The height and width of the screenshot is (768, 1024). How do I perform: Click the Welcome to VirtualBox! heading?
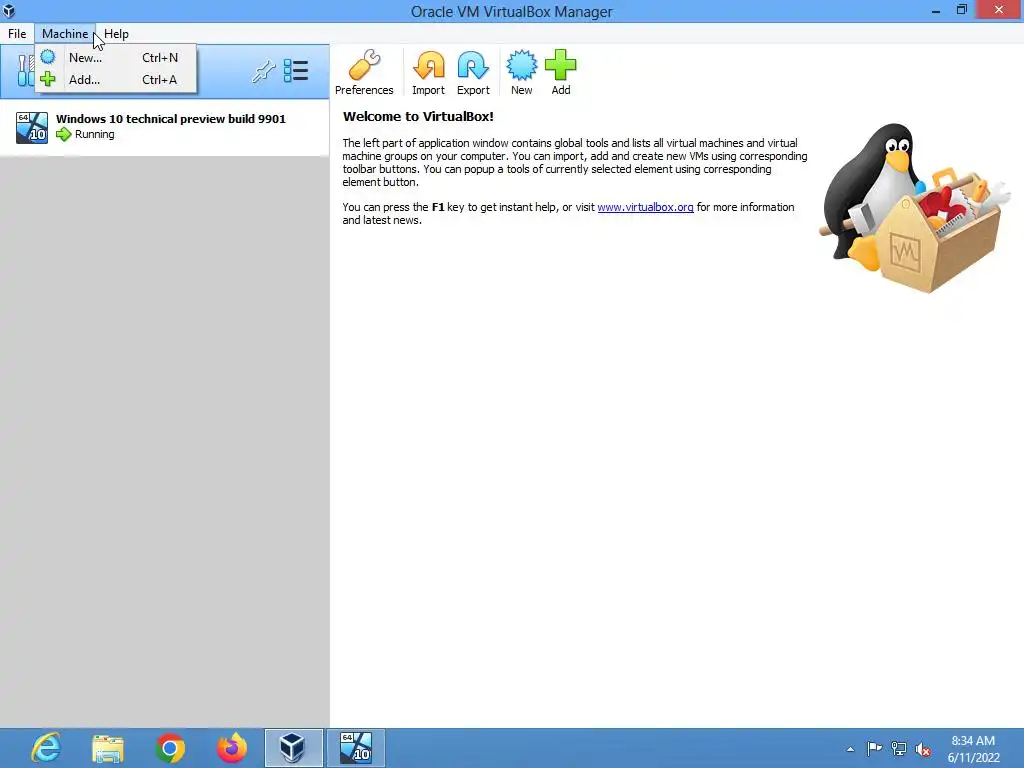coord(418,116)
